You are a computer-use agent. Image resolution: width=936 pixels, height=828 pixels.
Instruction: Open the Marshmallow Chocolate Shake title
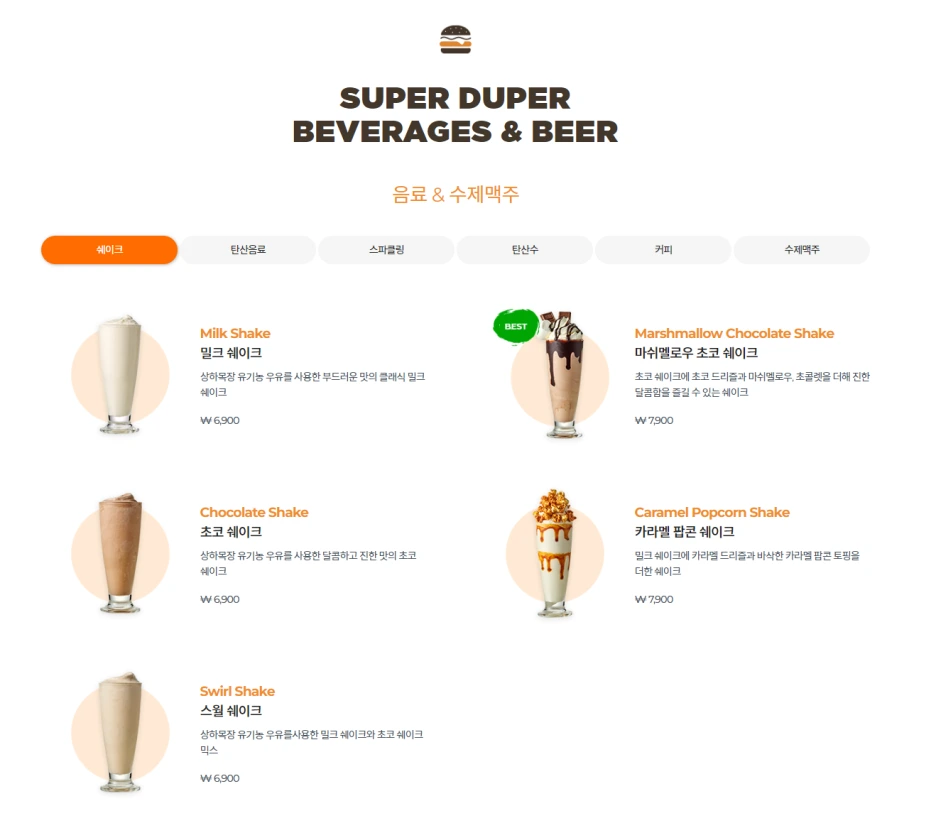734,333
